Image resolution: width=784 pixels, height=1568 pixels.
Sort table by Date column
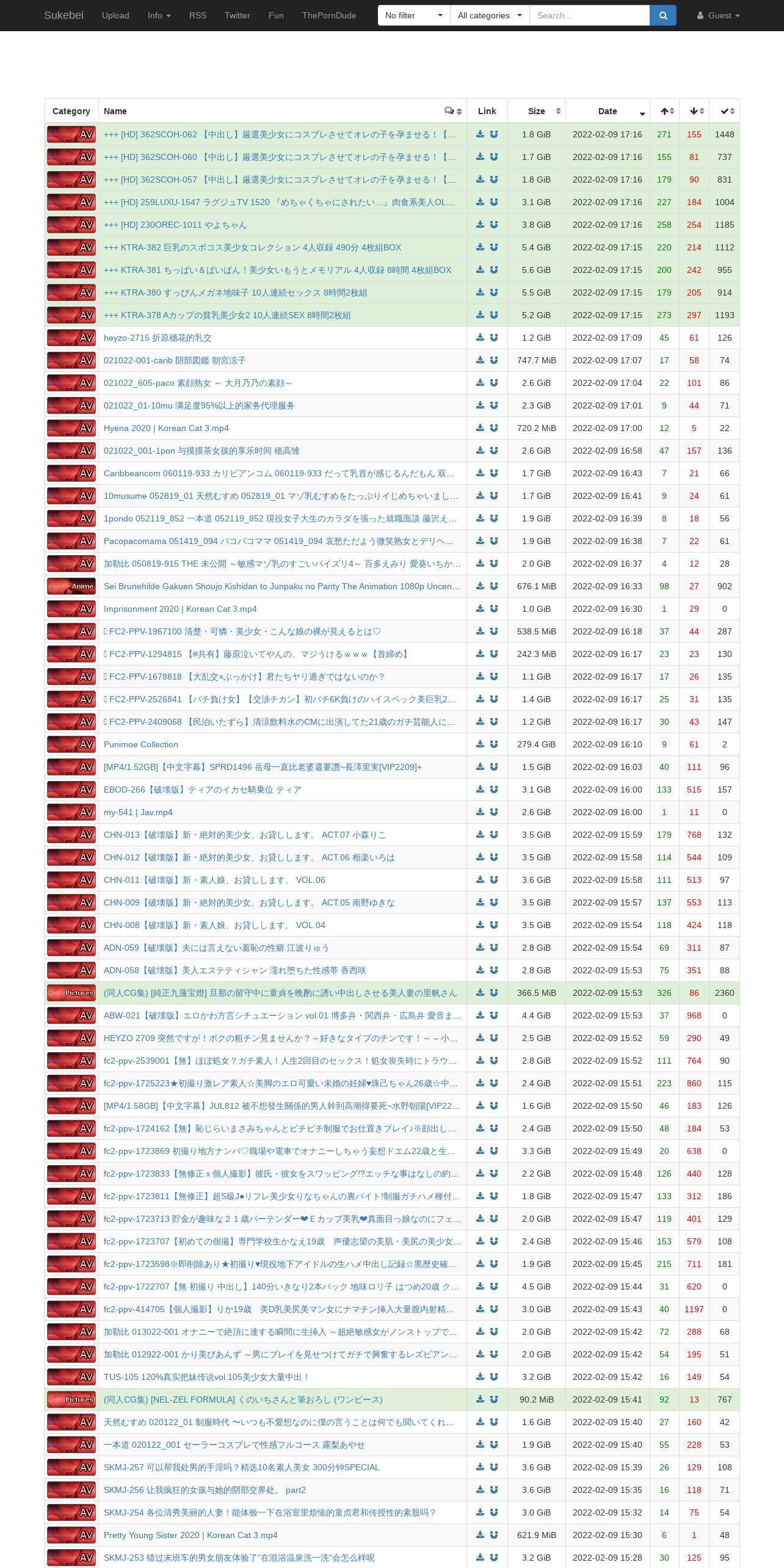[608, 111]
